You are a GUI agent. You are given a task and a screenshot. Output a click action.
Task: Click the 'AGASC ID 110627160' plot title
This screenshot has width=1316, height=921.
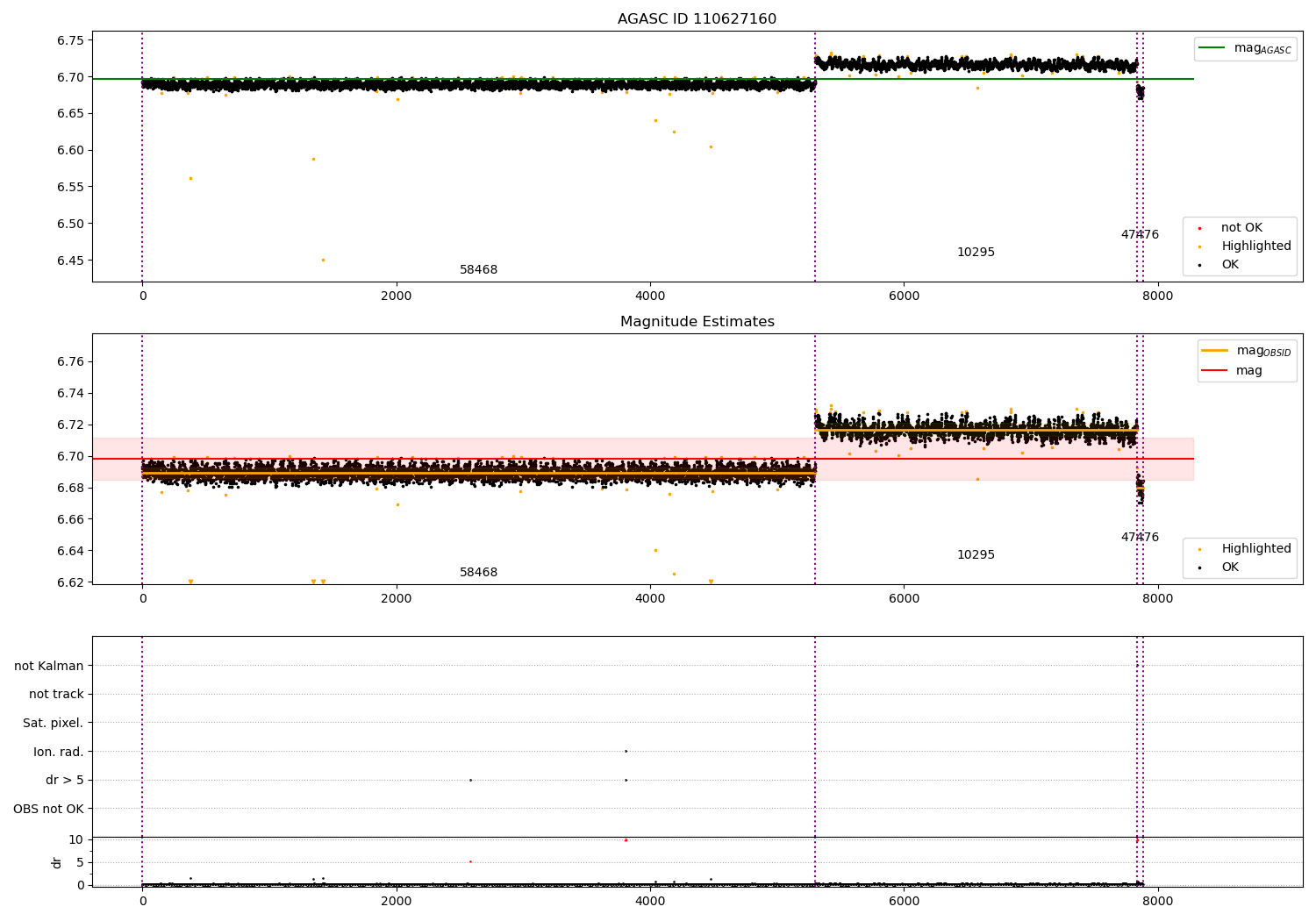697,19
